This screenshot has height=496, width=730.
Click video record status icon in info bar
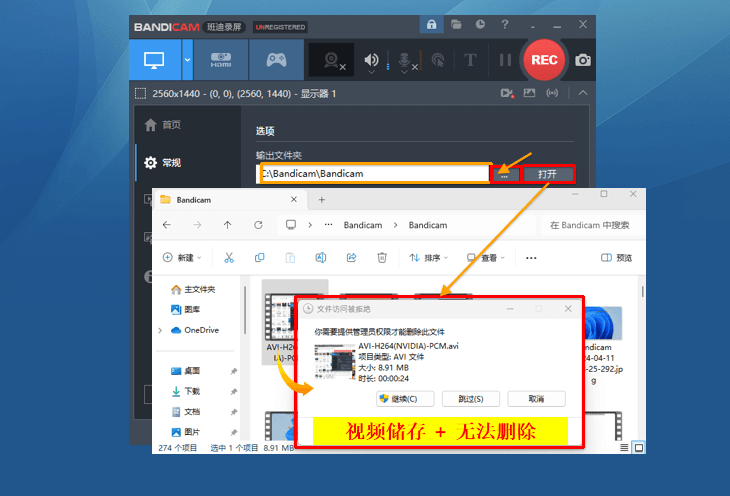(x=507, y=93)
